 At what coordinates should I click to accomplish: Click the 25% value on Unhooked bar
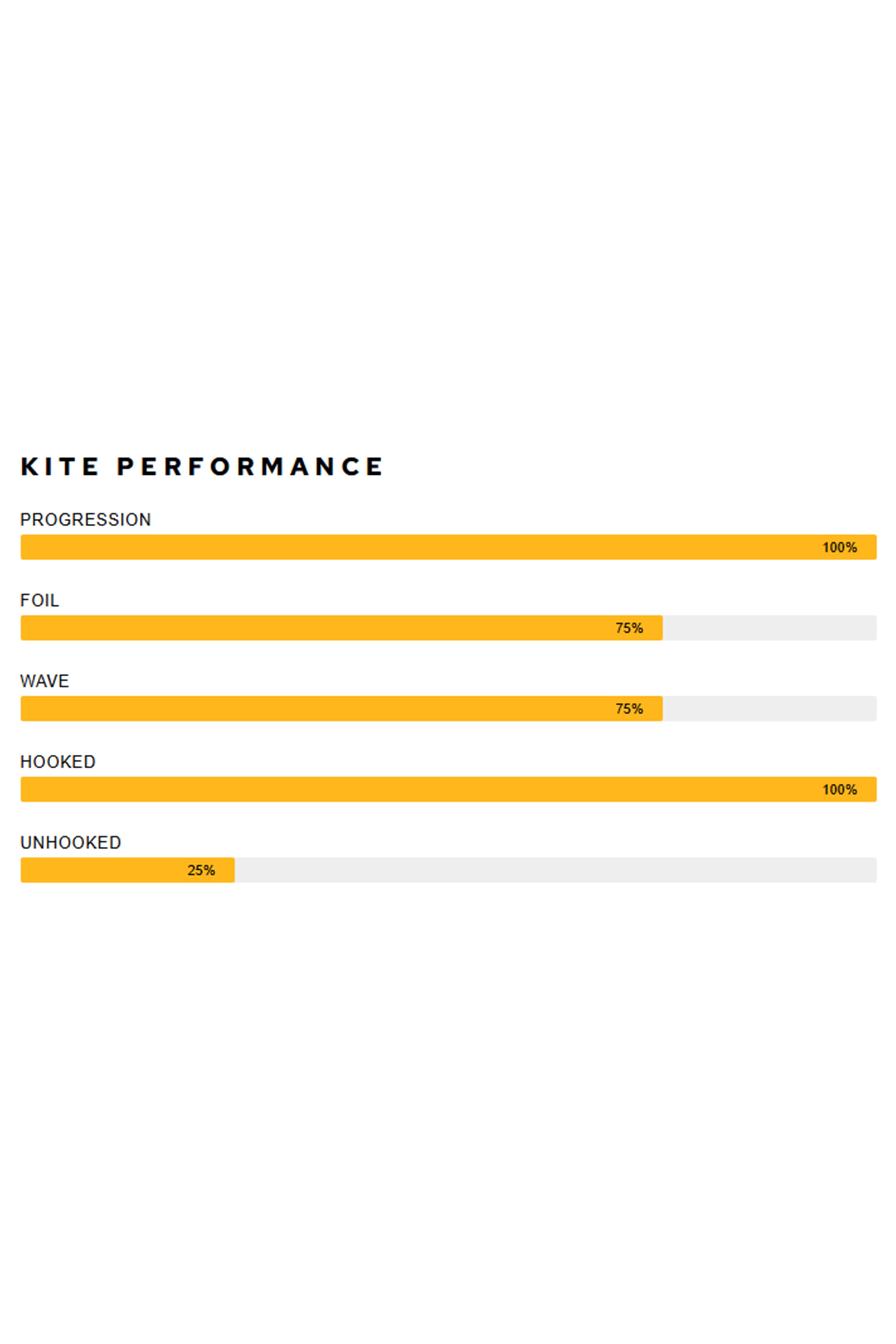pyautogui.click(x=201, y=870)
